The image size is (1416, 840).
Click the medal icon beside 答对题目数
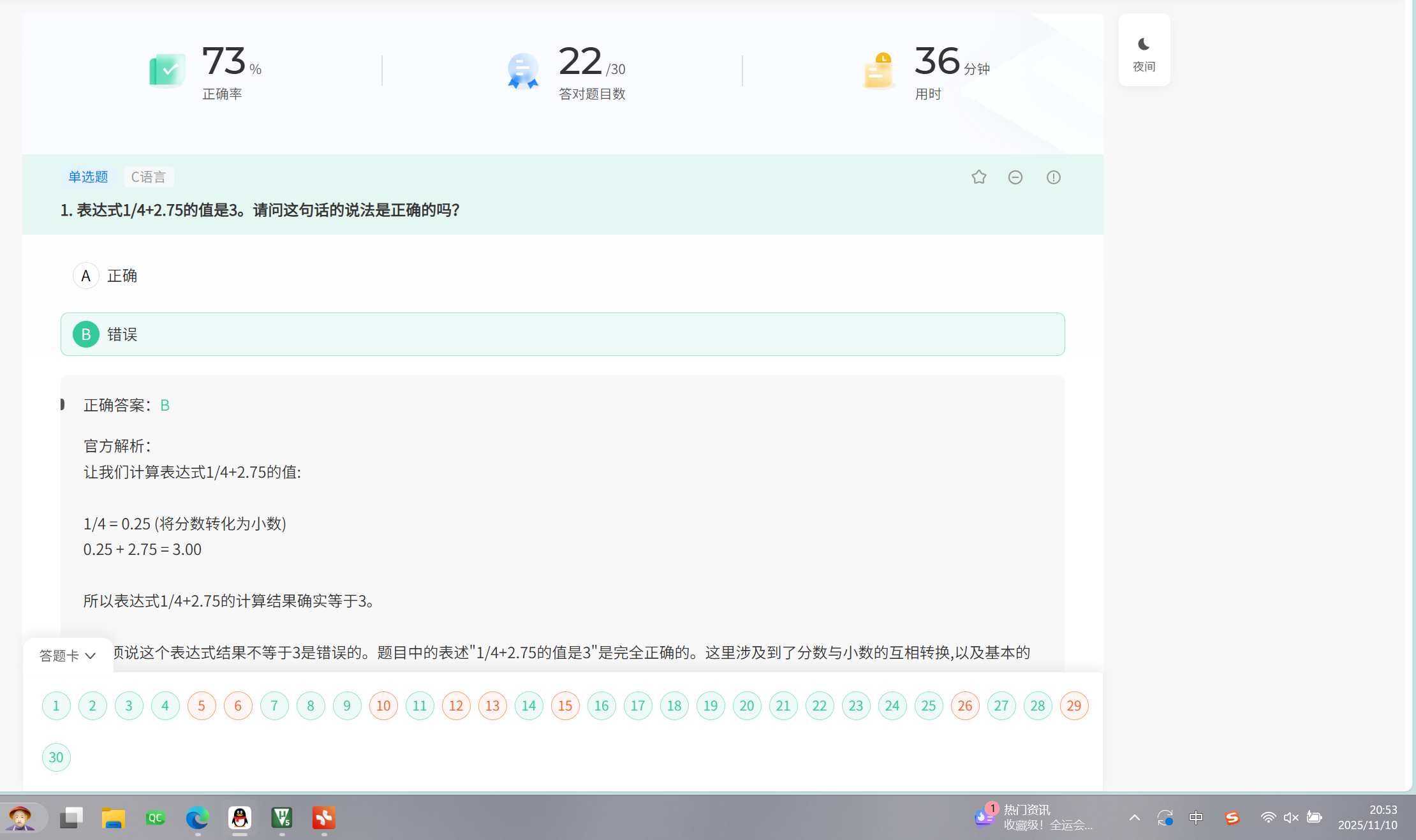pos(522,70)
